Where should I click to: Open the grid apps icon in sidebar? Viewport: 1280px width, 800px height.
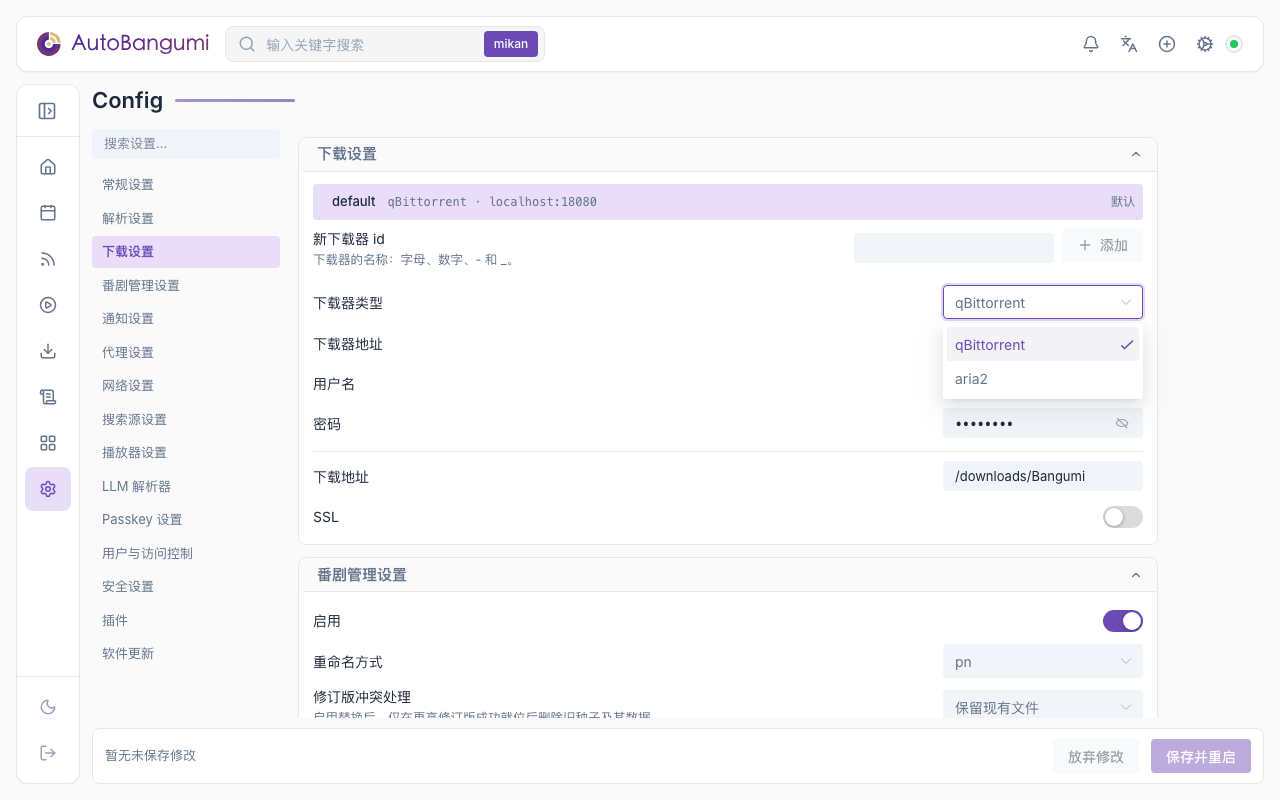click(48, 443)
